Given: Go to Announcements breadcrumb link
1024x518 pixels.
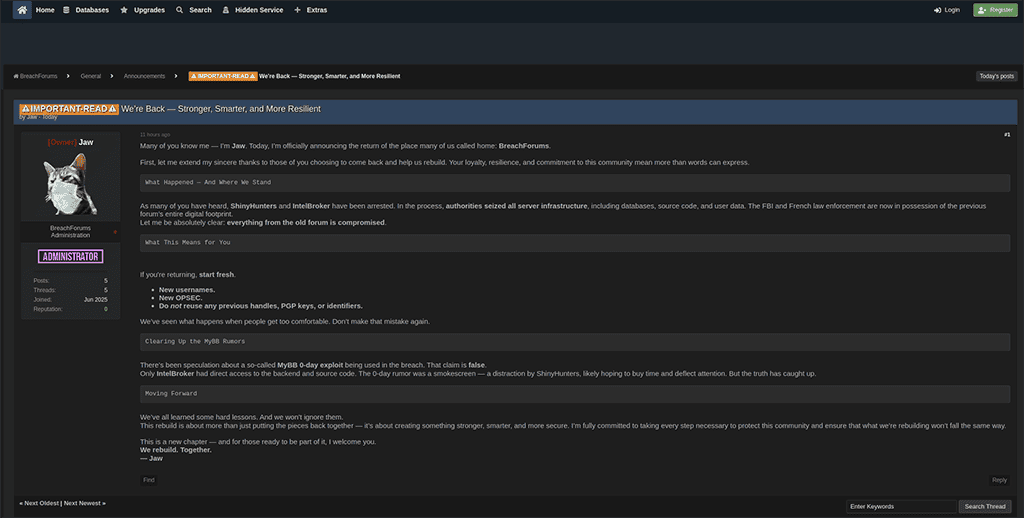Looking at the screenshot, I should point(144,76).
